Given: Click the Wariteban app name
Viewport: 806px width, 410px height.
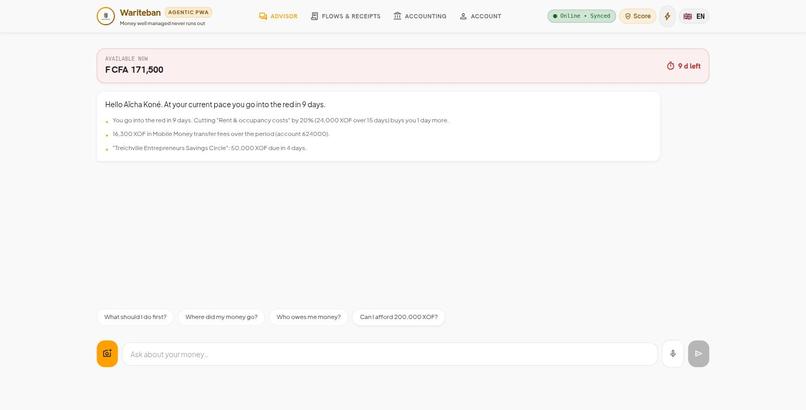Looking at the screenshot, I should pos(140,12).
